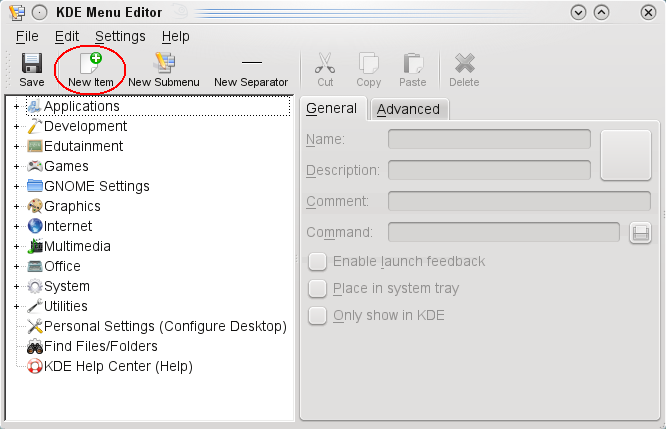666x429 pixels.
Task: Click the Personal Settings wrench icon
Action: point(34,326)
